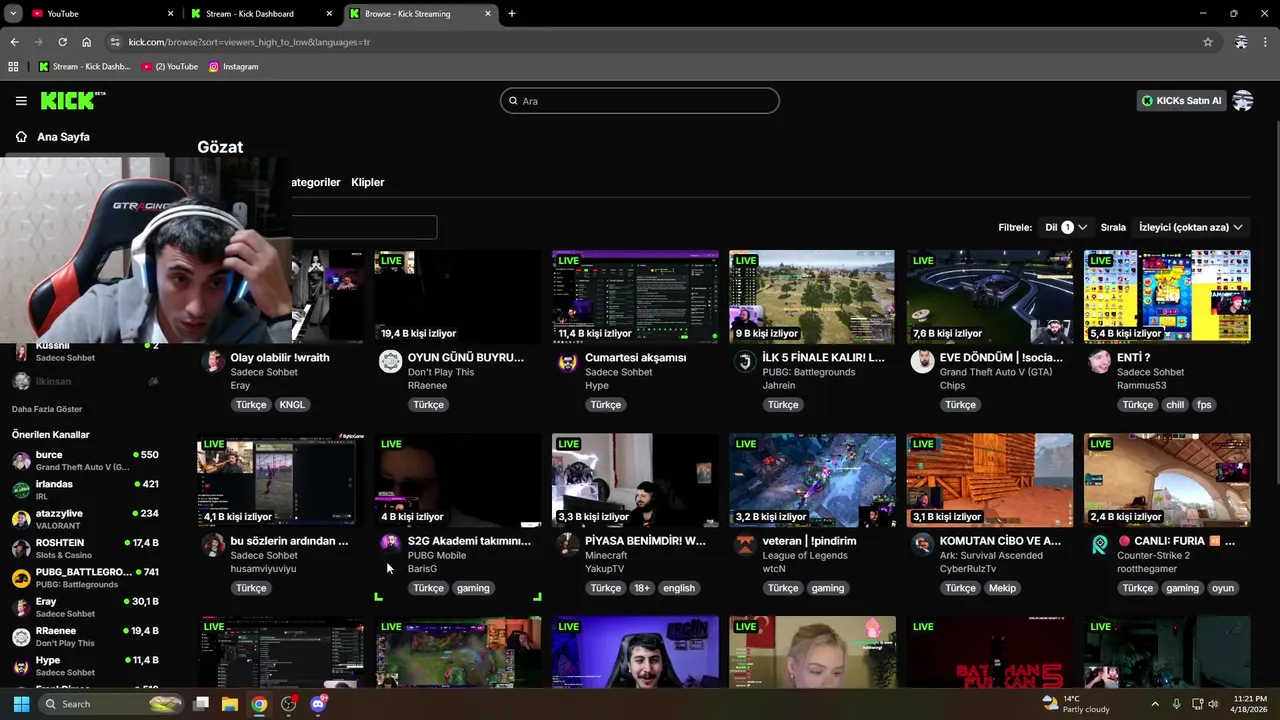Click ROSHTEIN avatar in sidebar
Image resolution: width=1280 pixels, height=720 pixels.
[x=21, y=548]
